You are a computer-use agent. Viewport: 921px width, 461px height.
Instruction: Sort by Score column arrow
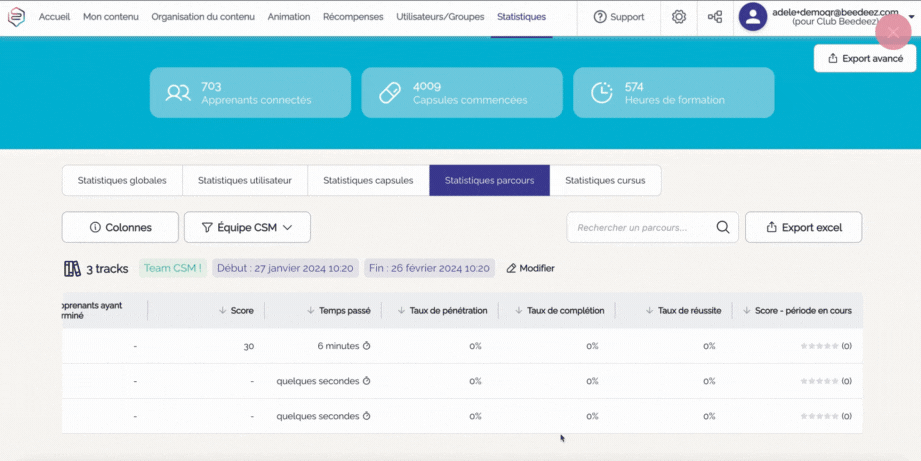222,311
